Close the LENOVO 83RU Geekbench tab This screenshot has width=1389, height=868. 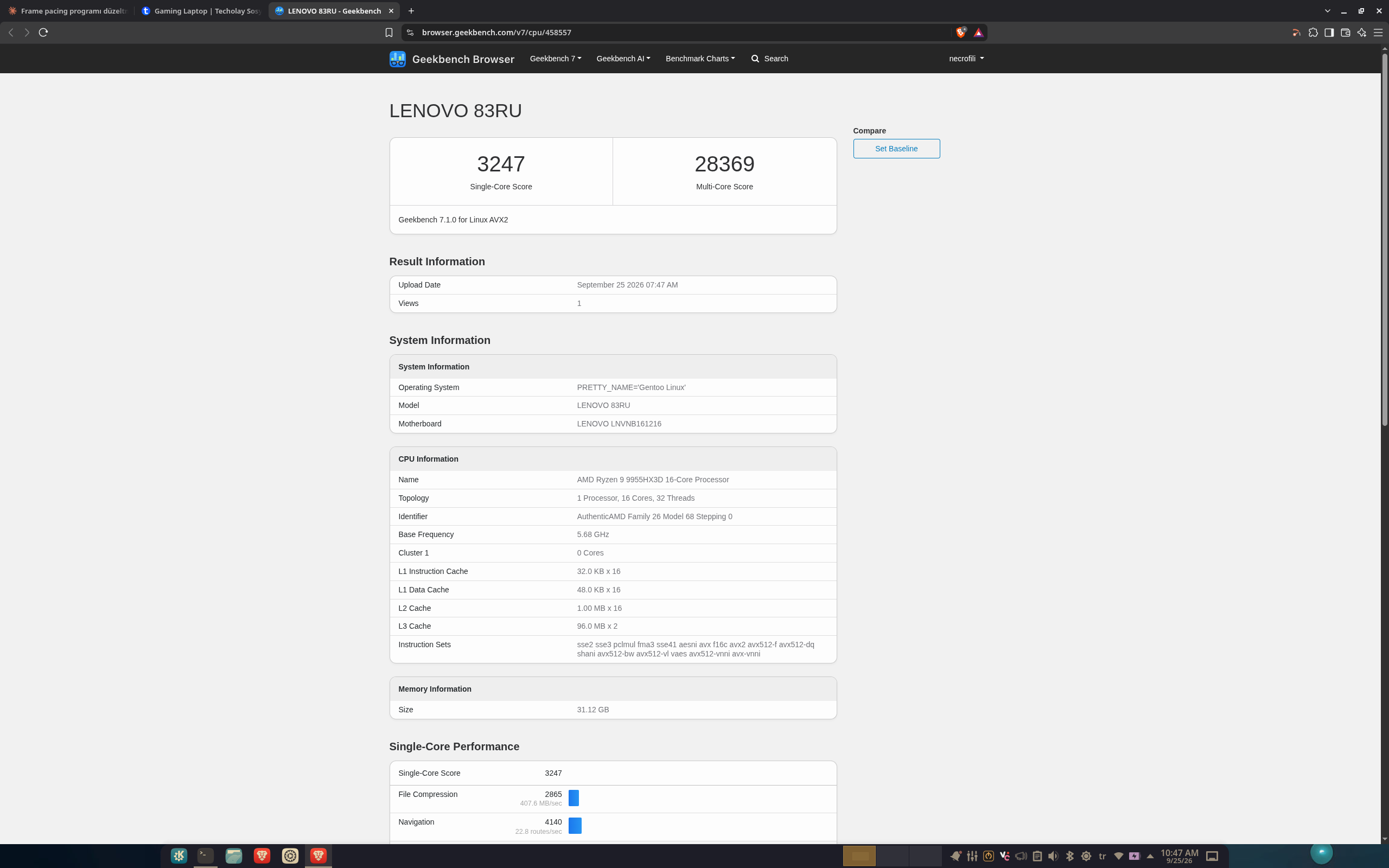391,11
